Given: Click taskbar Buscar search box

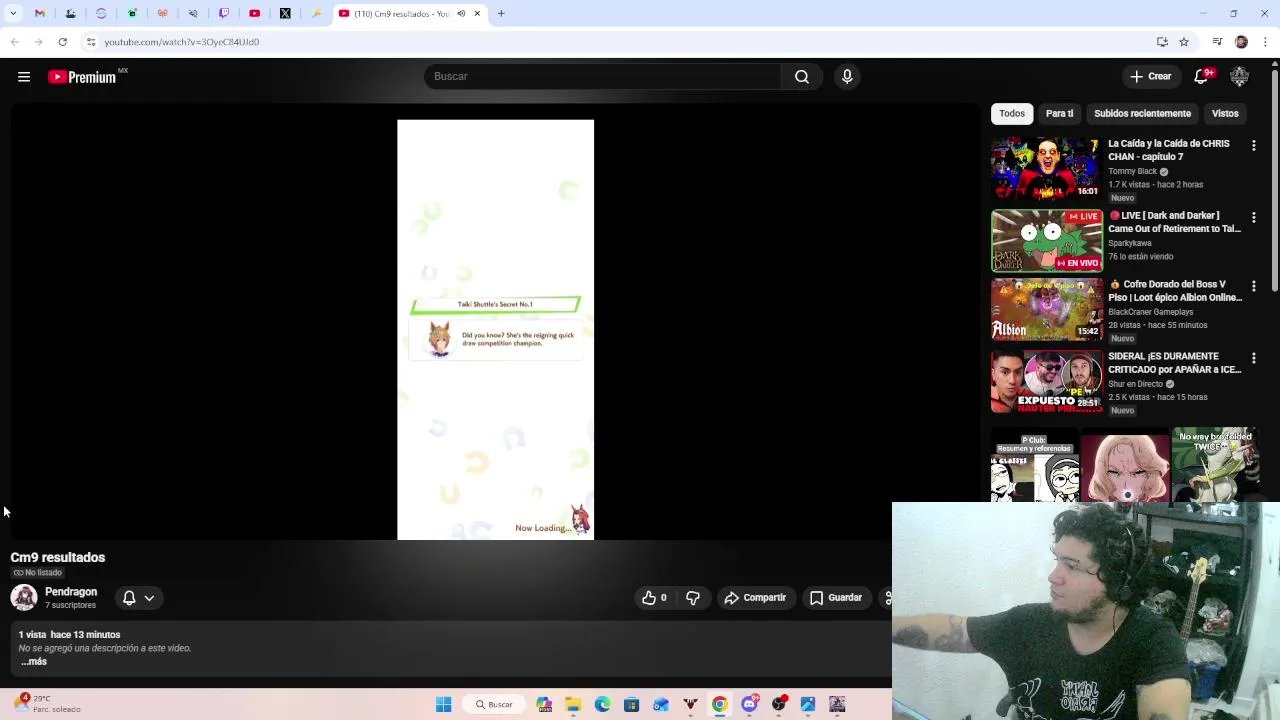Looking at the screenshot, I should pyautogui.click(x=494, y=704).
